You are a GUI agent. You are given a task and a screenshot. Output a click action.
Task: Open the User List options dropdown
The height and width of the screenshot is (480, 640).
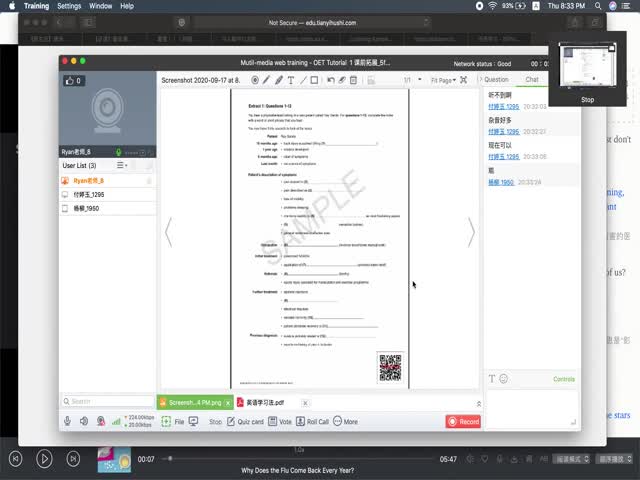coord(122,165)
